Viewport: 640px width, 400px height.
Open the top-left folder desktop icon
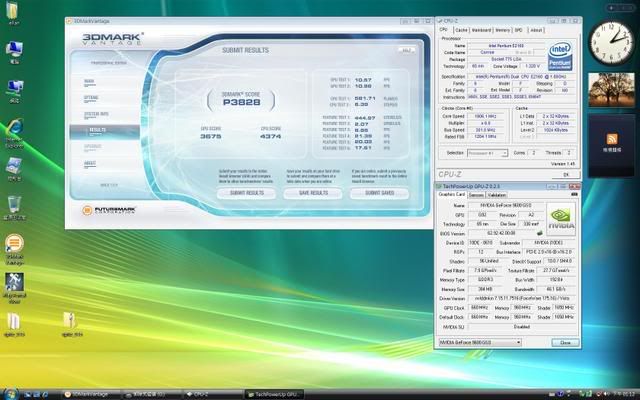click(13, 11)
